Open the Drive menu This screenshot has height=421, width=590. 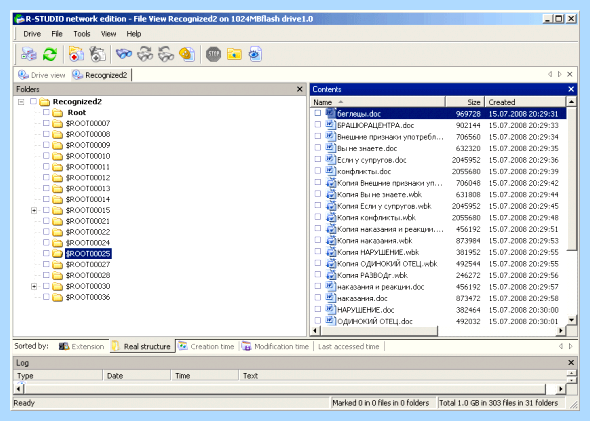pos(32,34)
